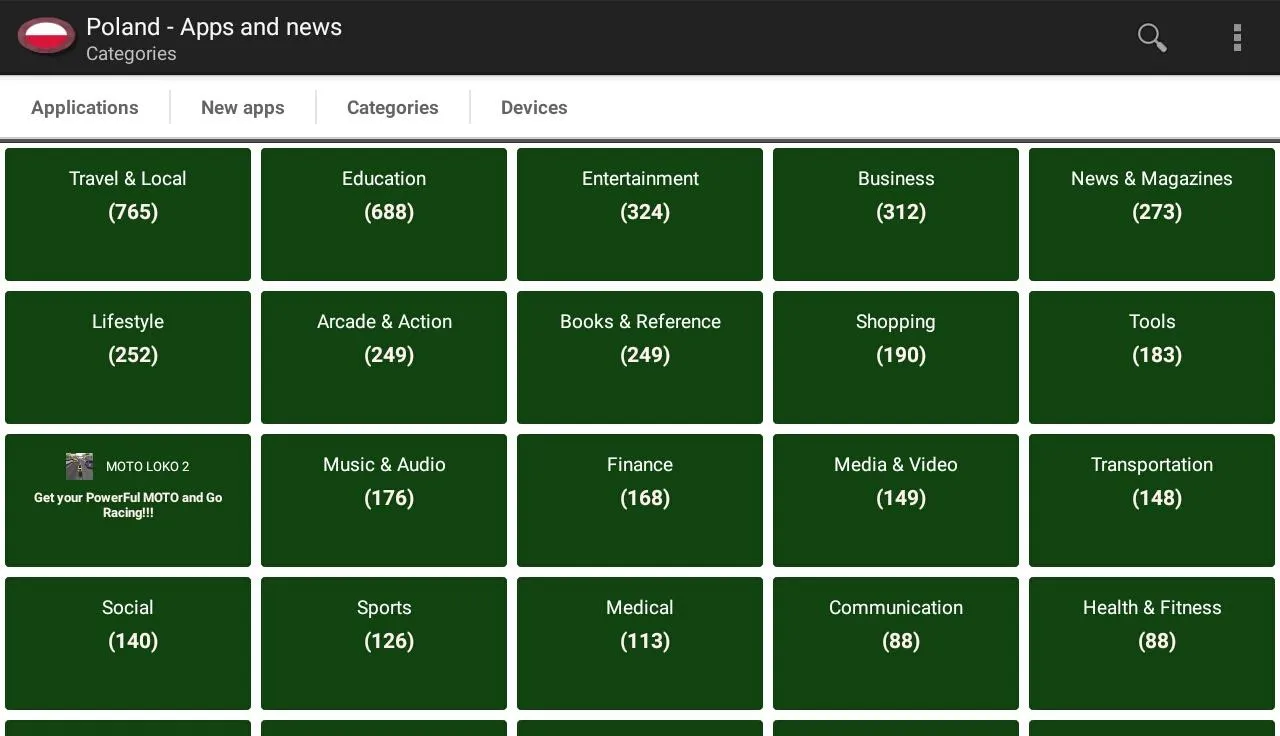Open Arcade & Action category
This screenshot has width=1280, height=736.
(x=384, y=357)
